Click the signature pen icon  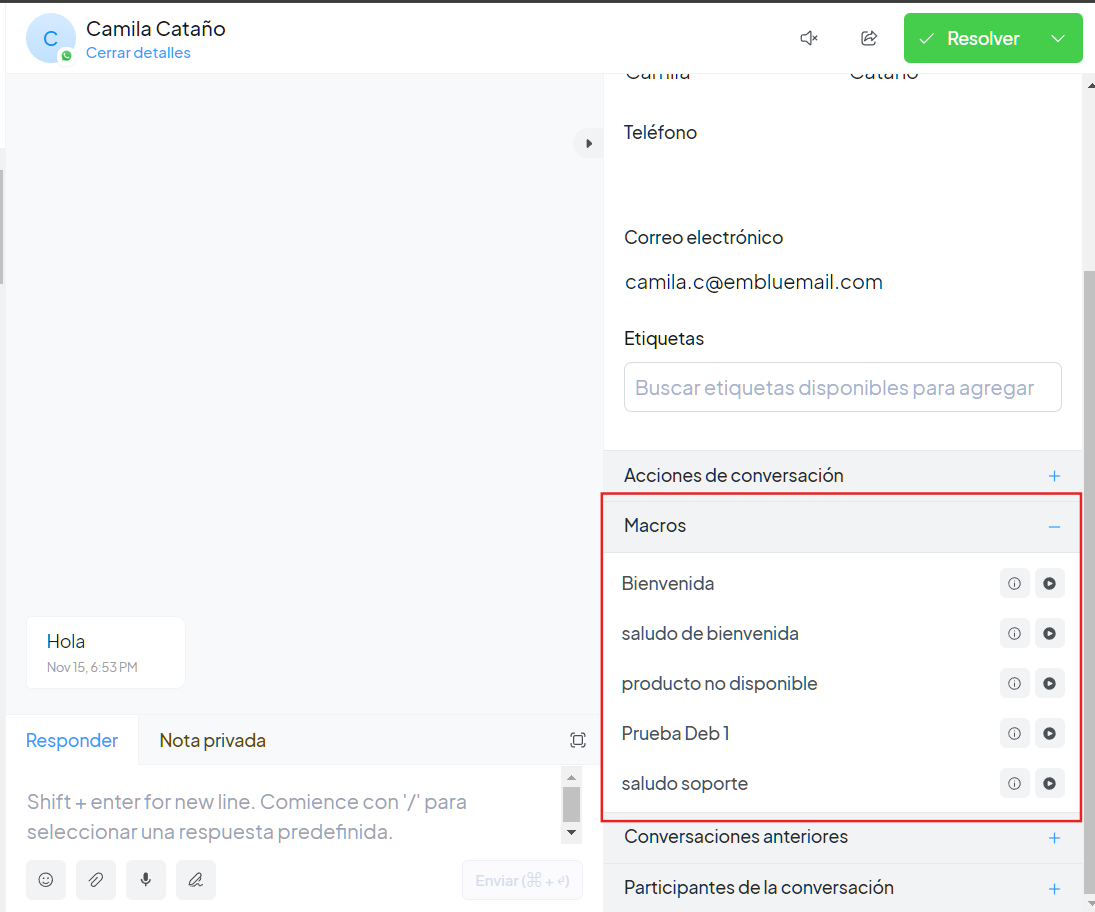[x=196, y=880]
